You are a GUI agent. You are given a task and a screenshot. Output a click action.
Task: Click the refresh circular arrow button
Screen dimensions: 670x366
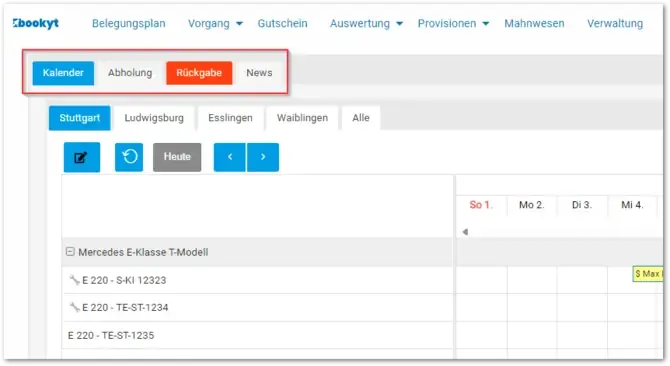pyautogui.click(x=129, y=157)
